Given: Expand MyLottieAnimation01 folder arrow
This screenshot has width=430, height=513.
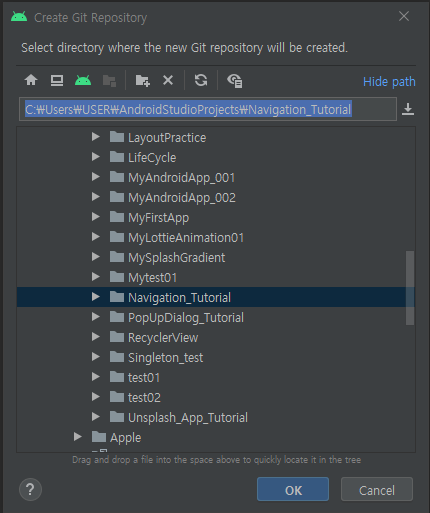Looking at the screenshot, I should pos(96,237).
